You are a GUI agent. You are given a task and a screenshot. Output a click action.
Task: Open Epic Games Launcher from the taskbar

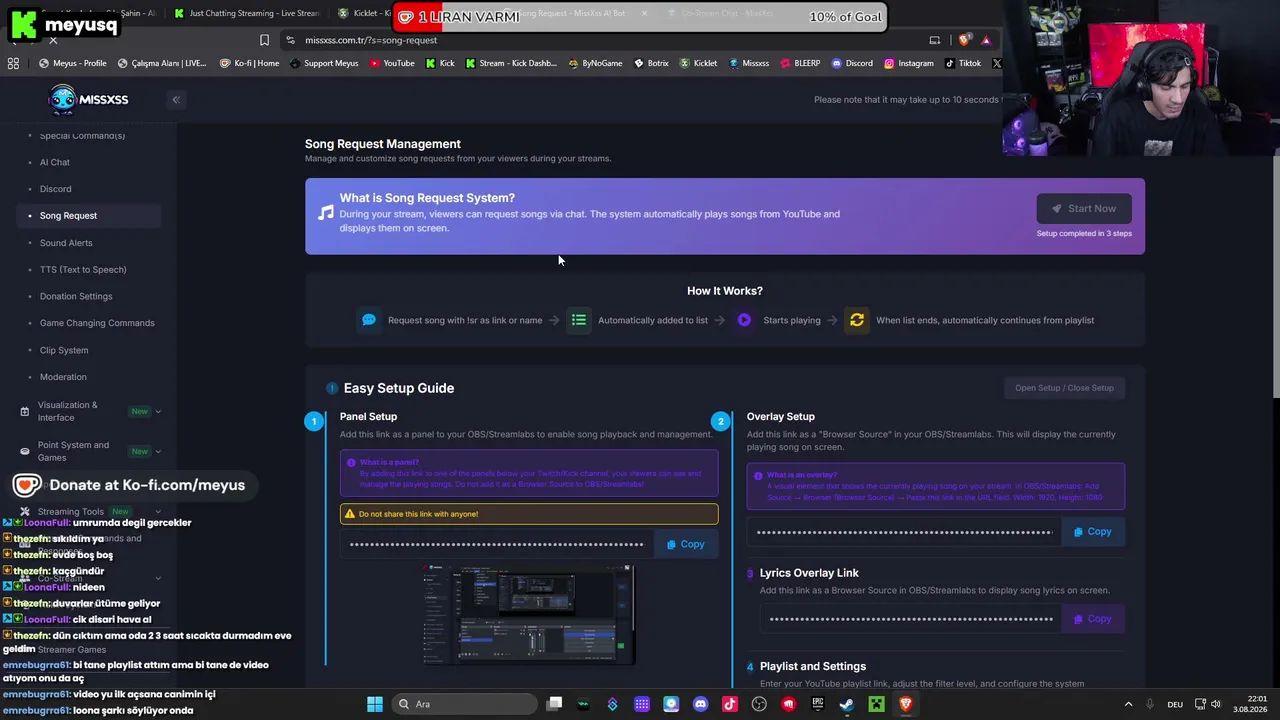pyautogui.click(x=818, y=704)
